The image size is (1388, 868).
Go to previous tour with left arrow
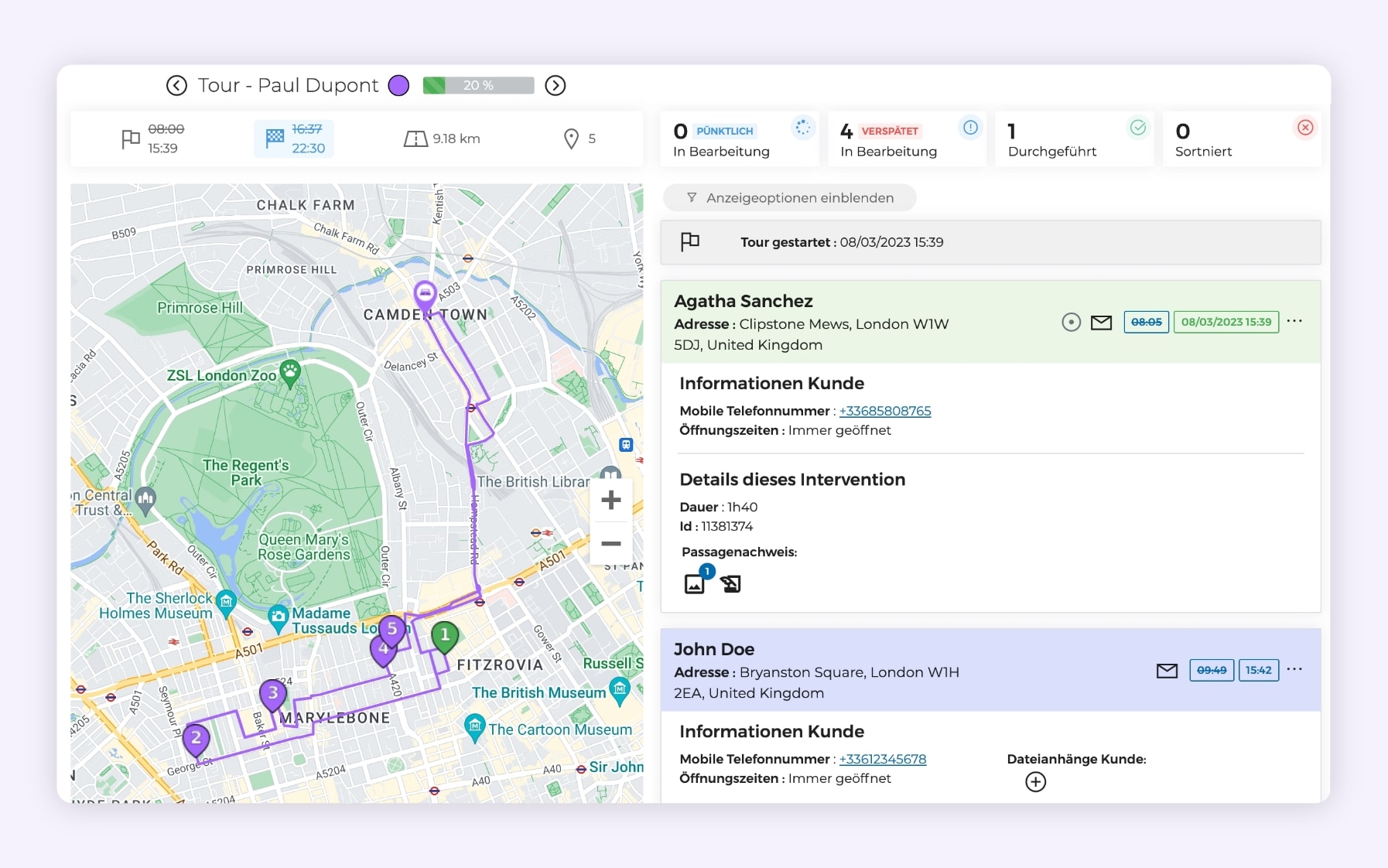click(176, 86)
